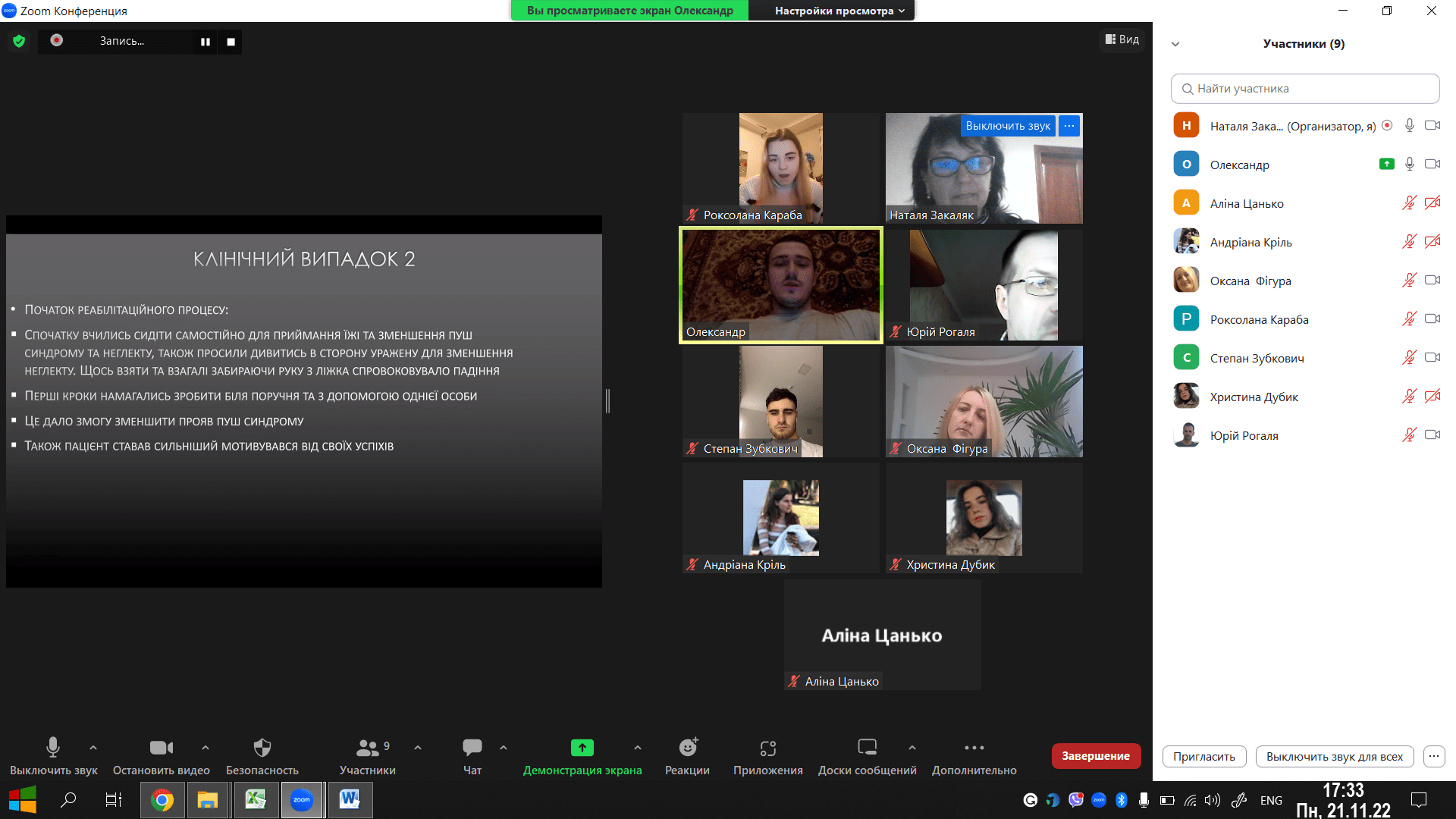Click the green encryption shield icon
This screenshot has height=819, width=1456.
[x=19, y=41]
